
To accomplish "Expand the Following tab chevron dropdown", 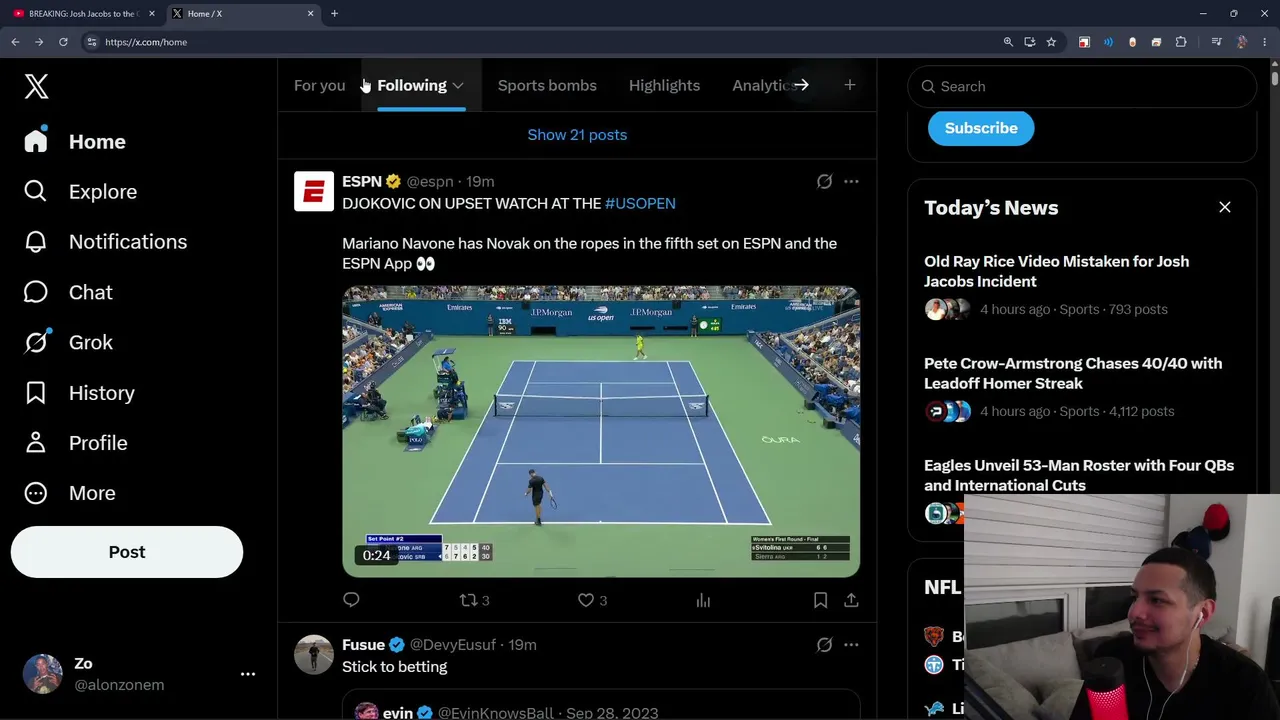I will [x=458, y=86].
